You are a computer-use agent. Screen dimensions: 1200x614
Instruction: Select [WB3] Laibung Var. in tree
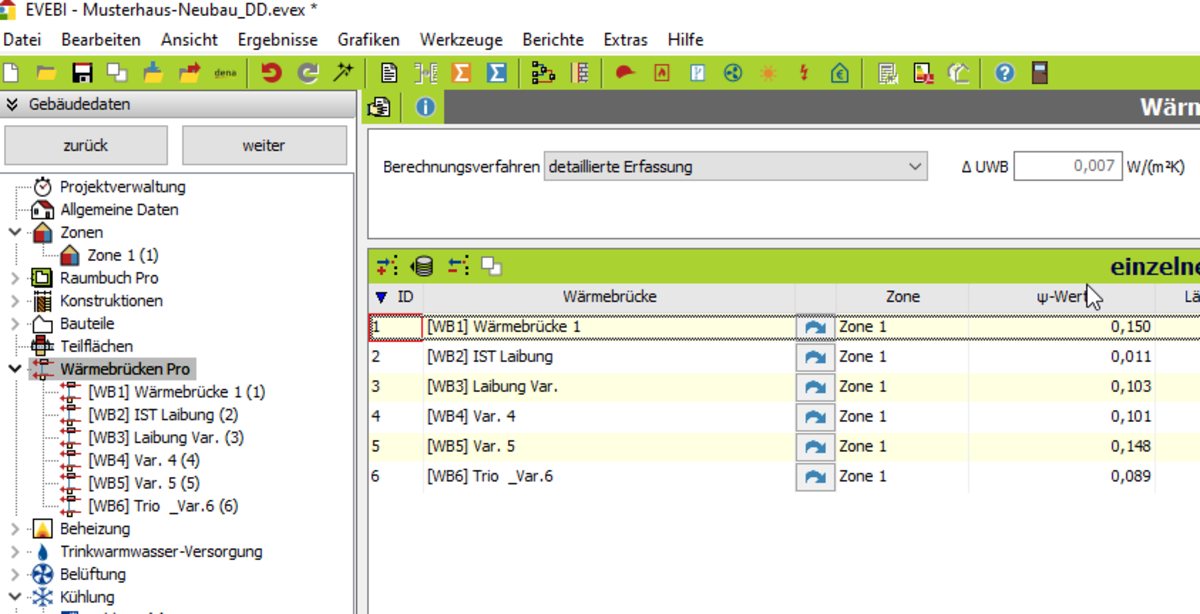[166, 438]
